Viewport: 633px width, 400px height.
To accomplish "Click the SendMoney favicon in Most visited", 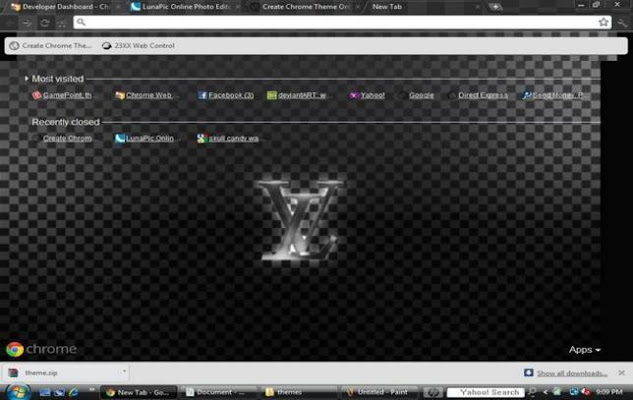I will coord(526,95).
